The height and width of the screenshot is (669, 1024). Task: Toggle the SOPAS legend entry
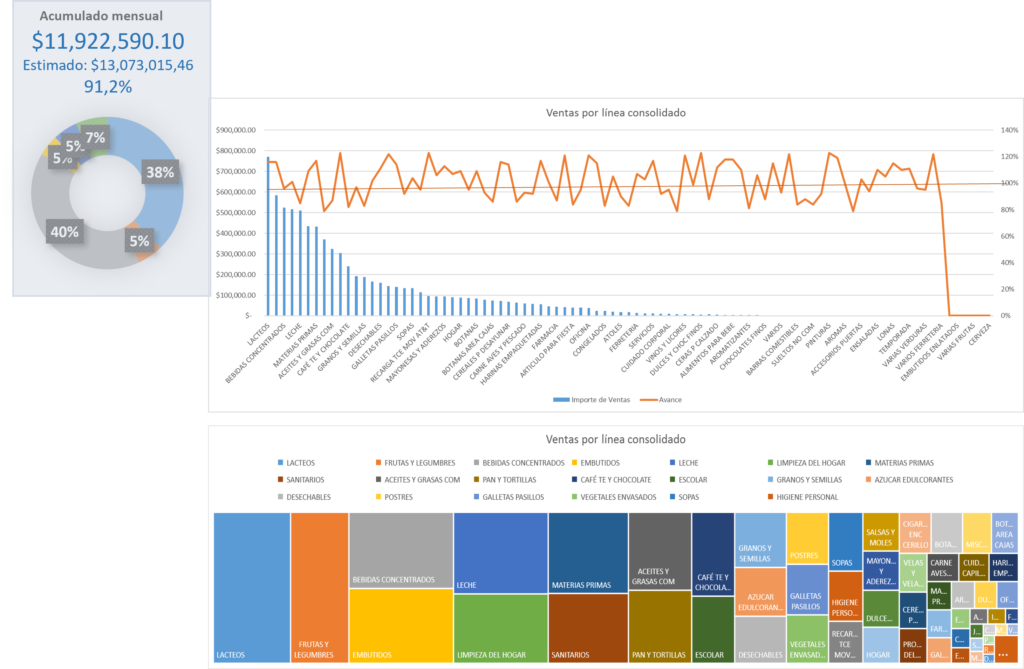(x=671, y=497)
